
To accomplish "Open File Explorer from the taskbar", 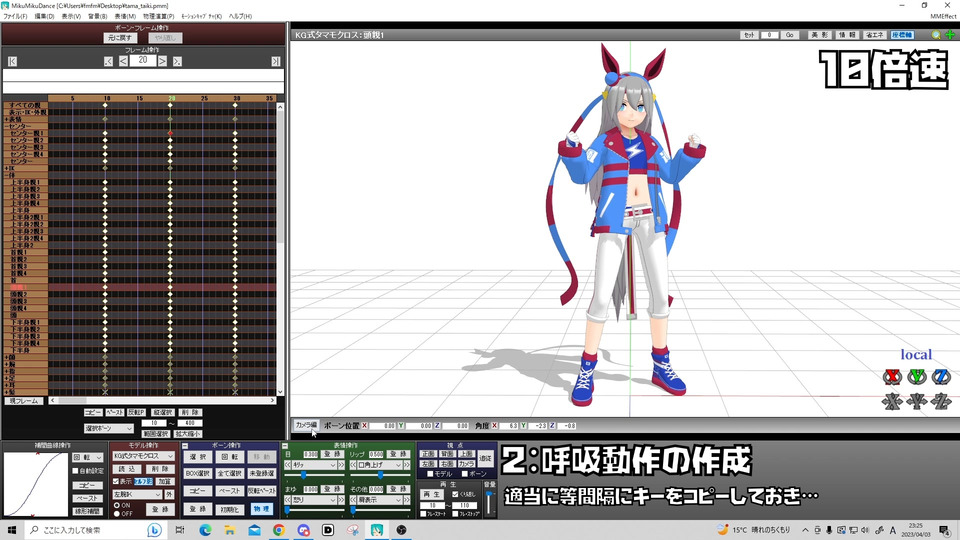I will [x=230, y=530].
